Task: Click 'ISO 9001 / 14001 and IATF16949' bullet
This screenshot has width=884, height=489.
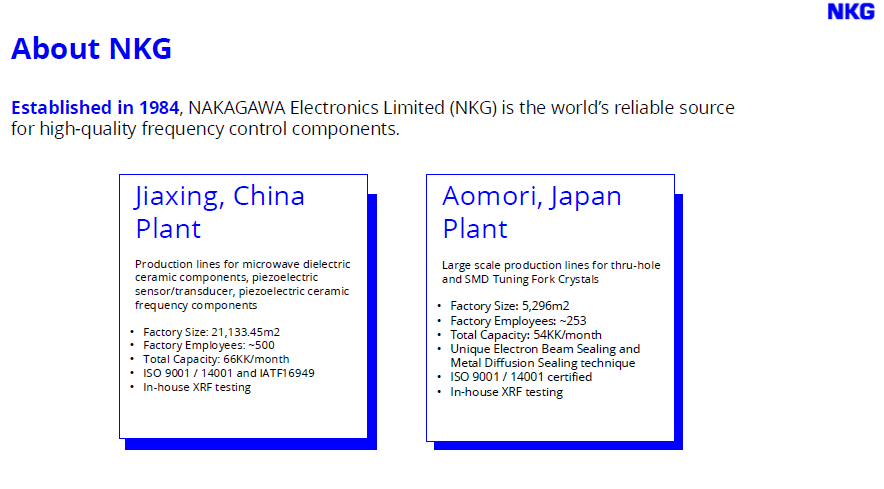Action: coord(229,373)
